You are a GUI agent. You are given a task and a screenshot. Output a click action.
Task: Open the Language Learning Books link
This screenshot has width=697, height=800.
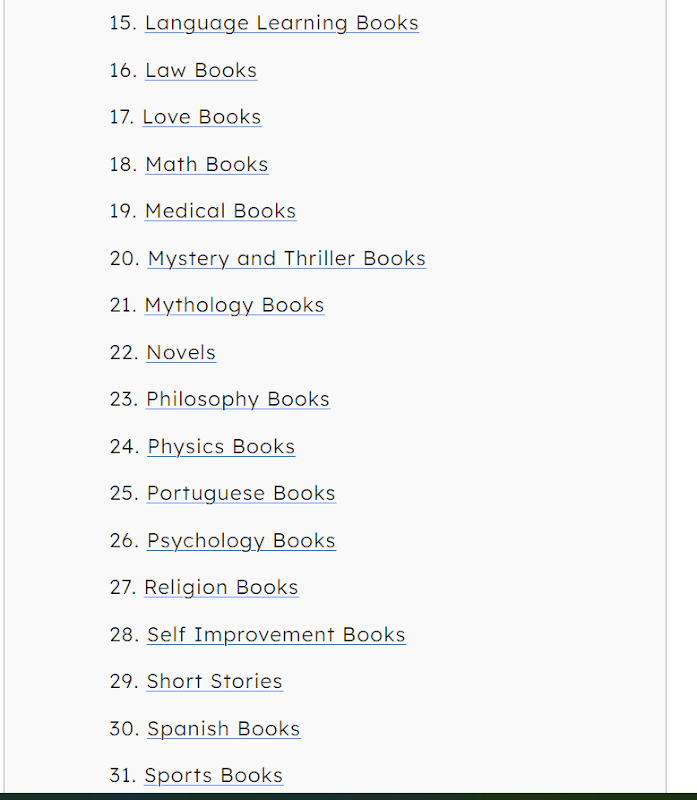pos(281,23)
